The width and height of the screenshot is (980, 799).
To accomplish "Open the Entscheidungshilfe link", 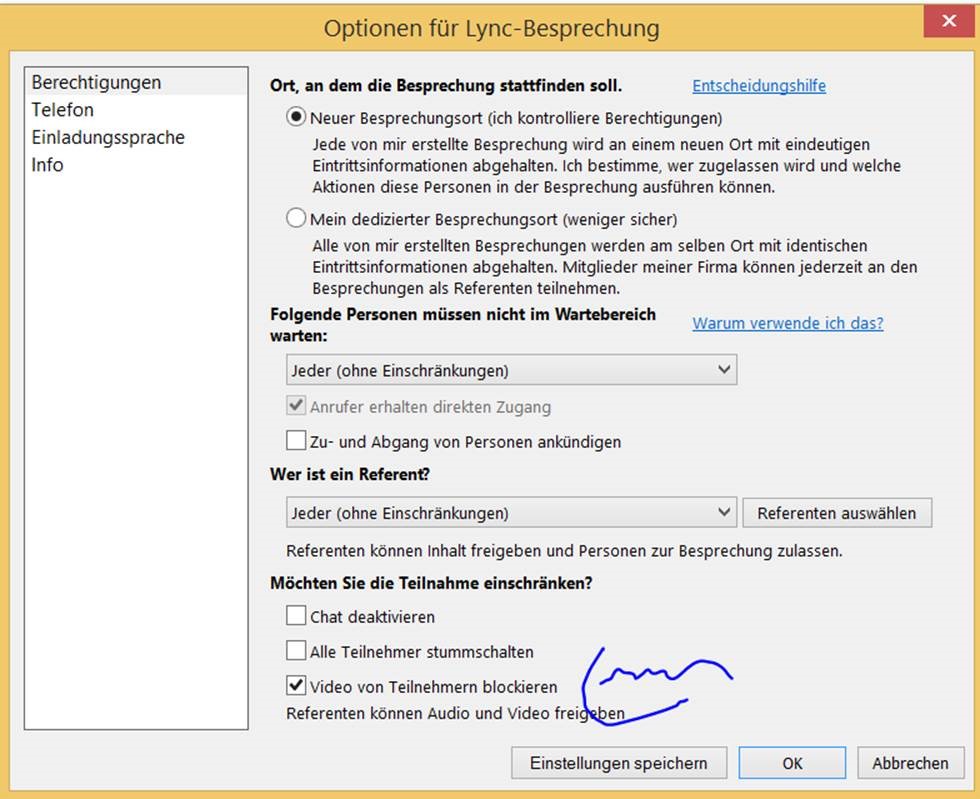I will 759,86.
